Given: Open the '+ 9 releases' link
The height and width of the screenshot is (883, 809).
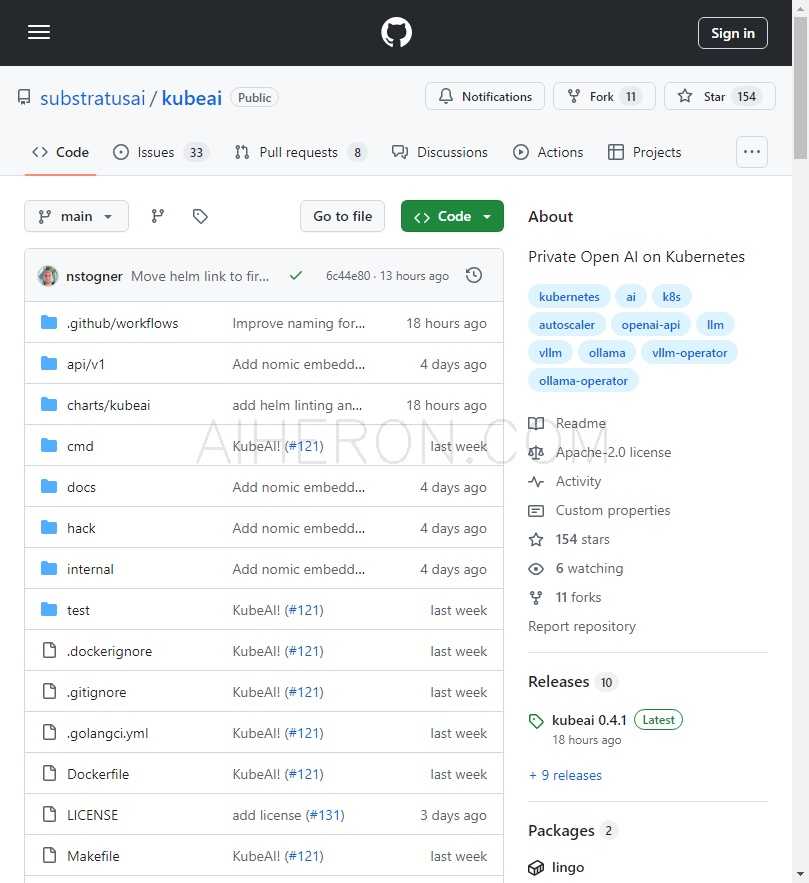Looking at the screenshot, I should point(565,775).
